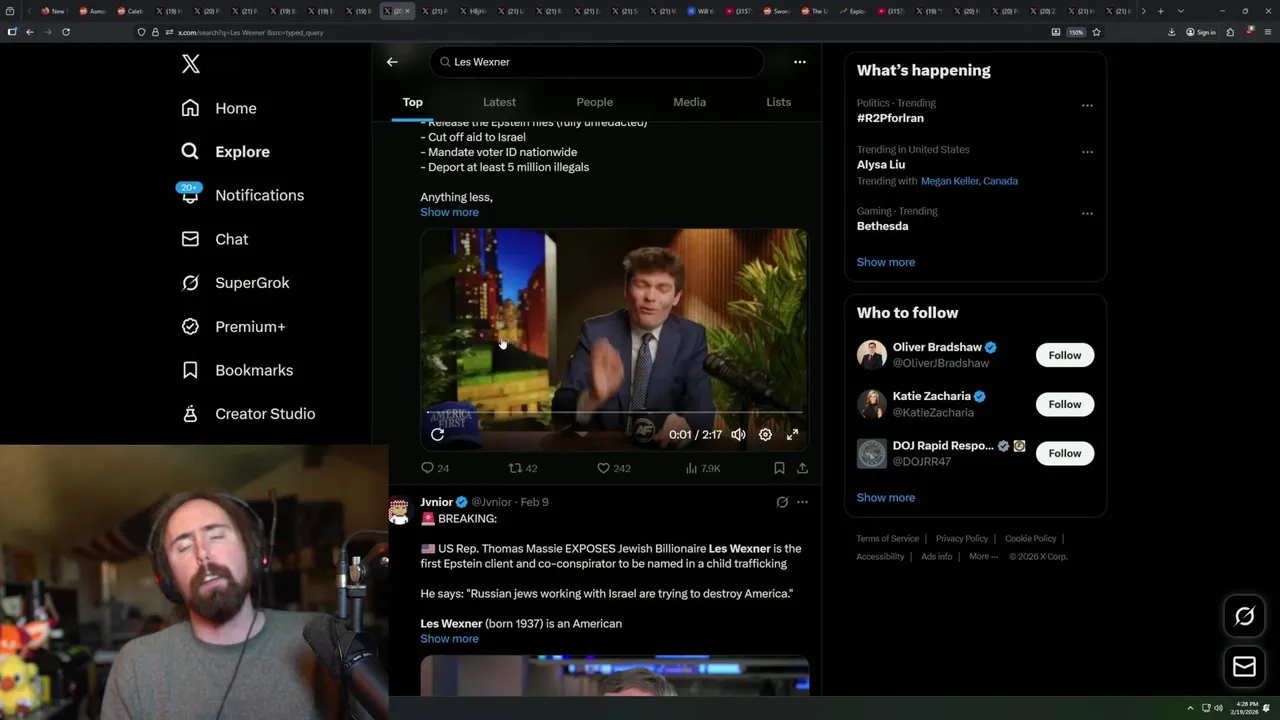This screenshot has height=720, width=1280.
Task: Show more trends in What's happening
Action: point(886,262)
